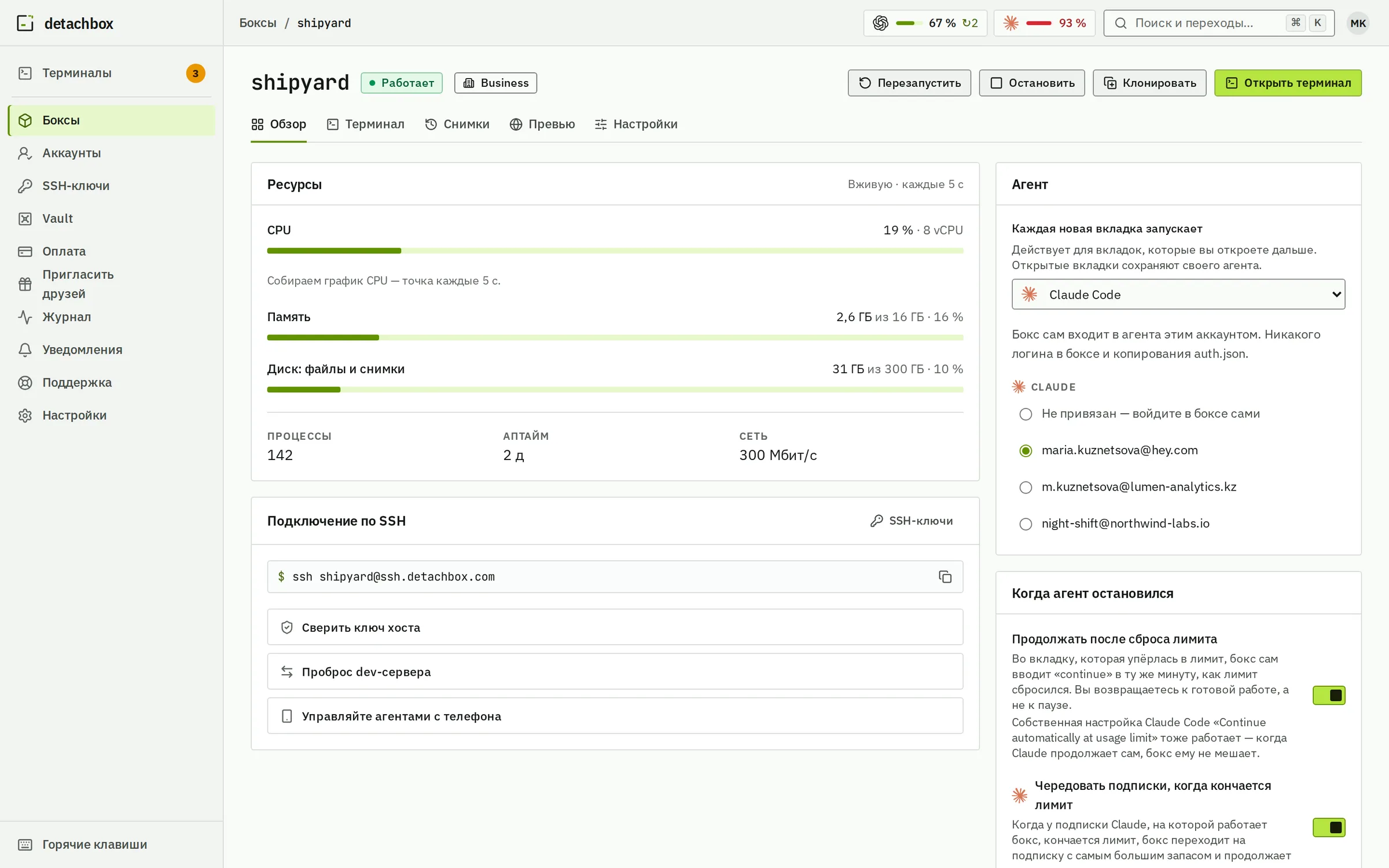Image resolution: width=1389 pixels, height=868 pixels.
Task: Open Уведомления bell item
Action: [x=112, y=350]
